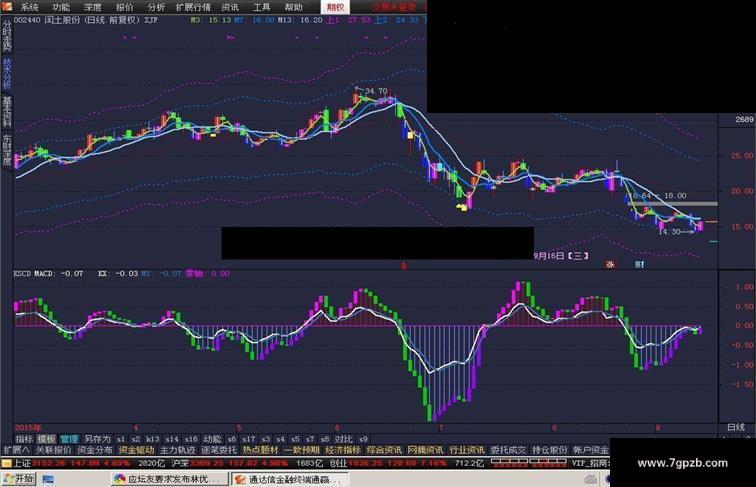Select the s3 template
The height and width of the screenshot is (487, 756).
[x=266, y=439]
